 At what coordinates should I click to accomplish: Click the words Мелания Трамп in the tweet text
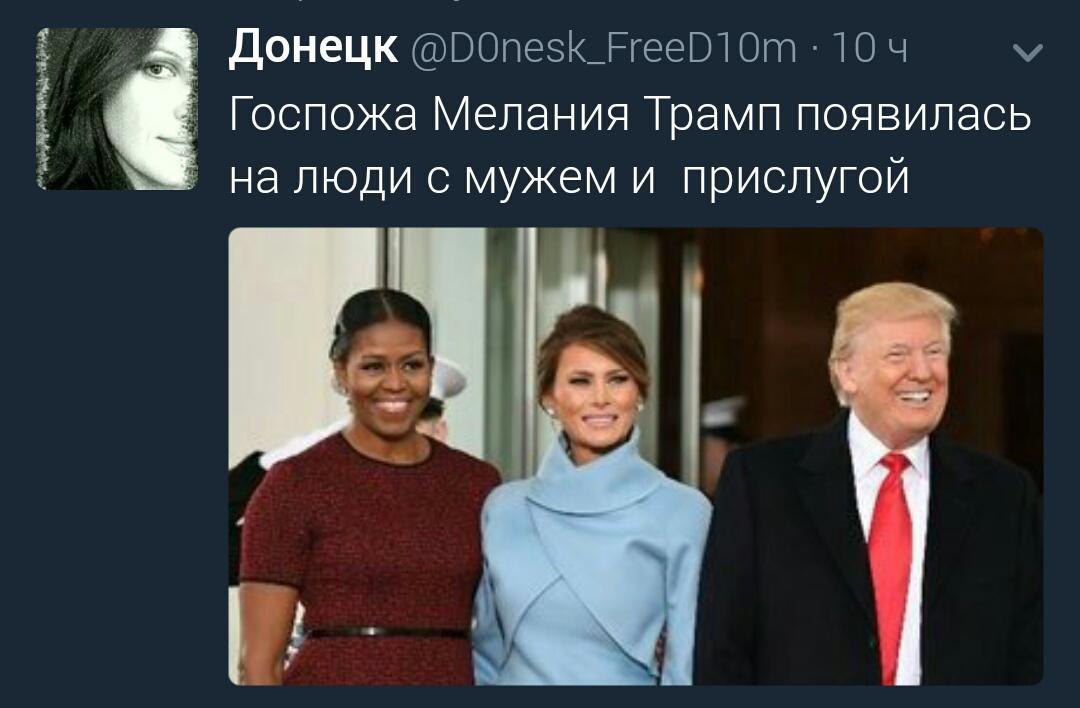(x=606, y=114)
